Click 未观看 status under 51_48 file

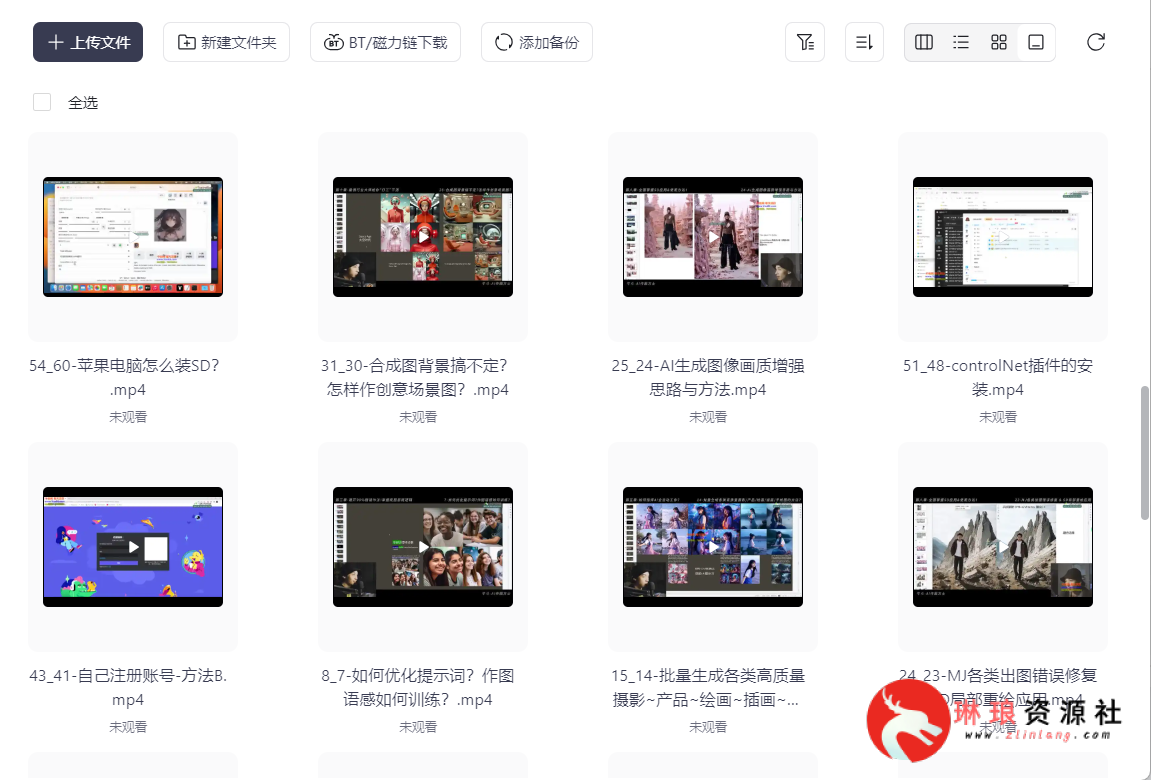(998, 417)
